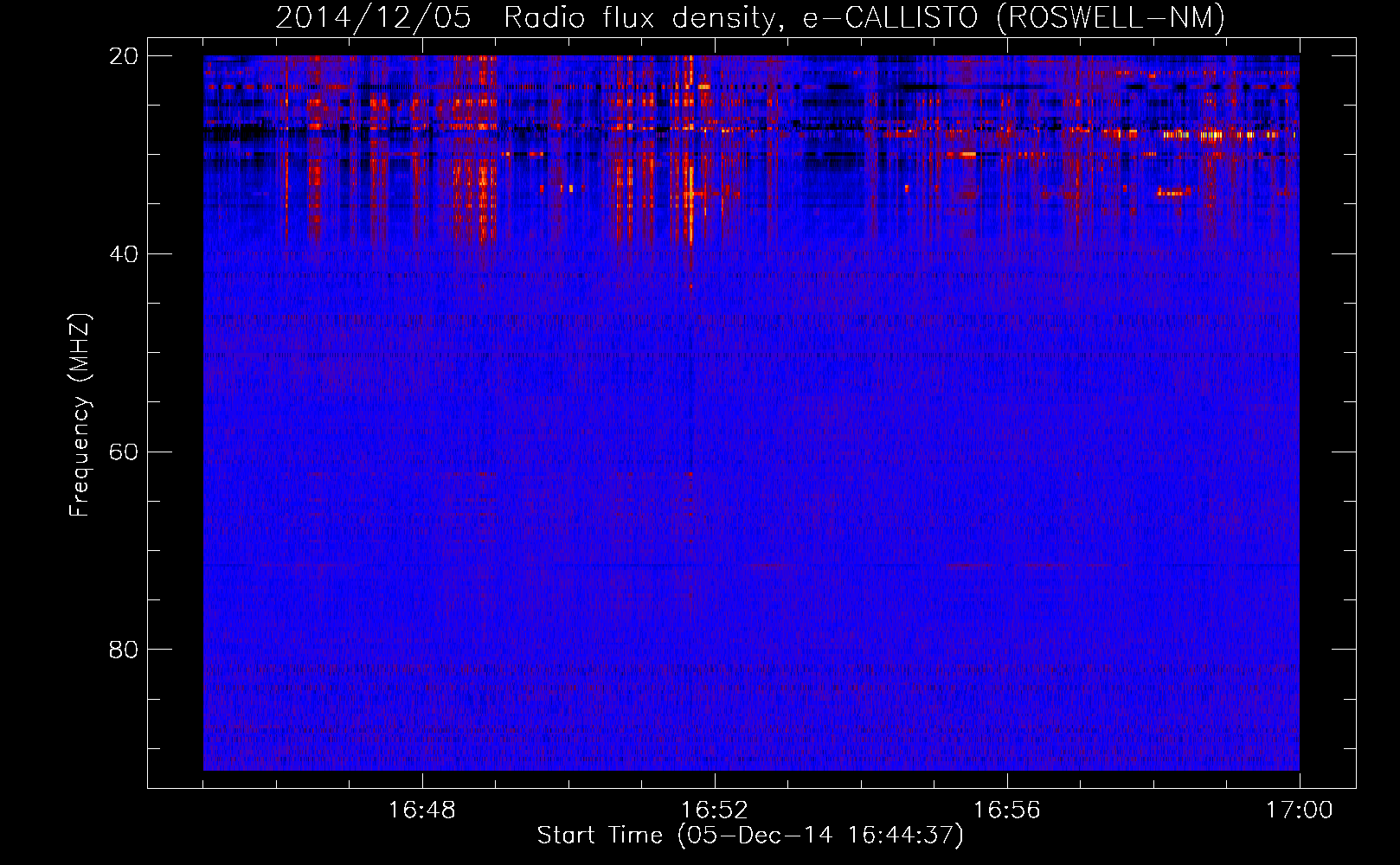This screenshot has width=1400, height=865.
Task: Click the 80 frequency tick label
Action: point(124,650)
